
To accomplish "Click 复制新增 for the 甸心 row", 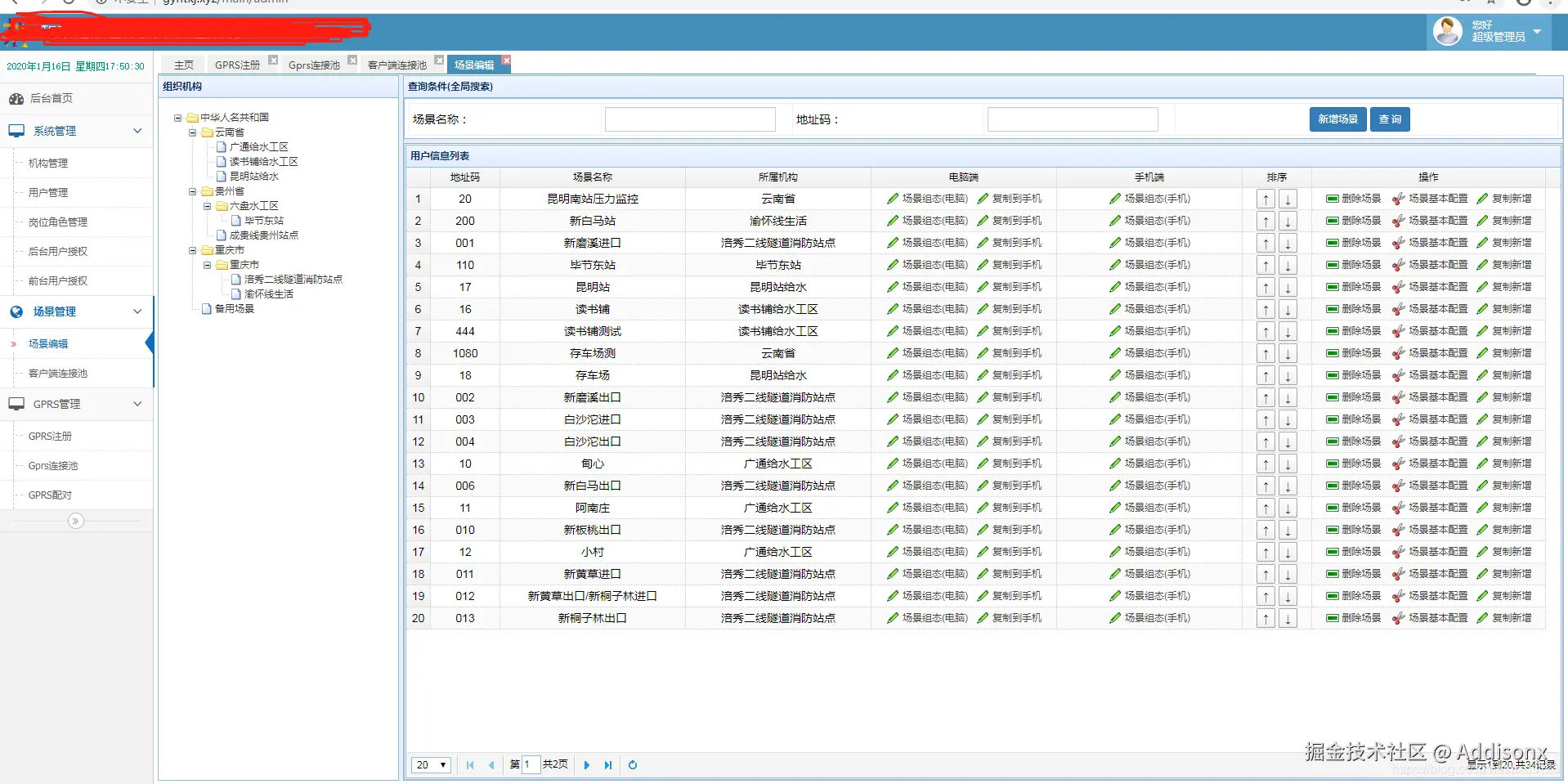I will (x=1504, y=464).
